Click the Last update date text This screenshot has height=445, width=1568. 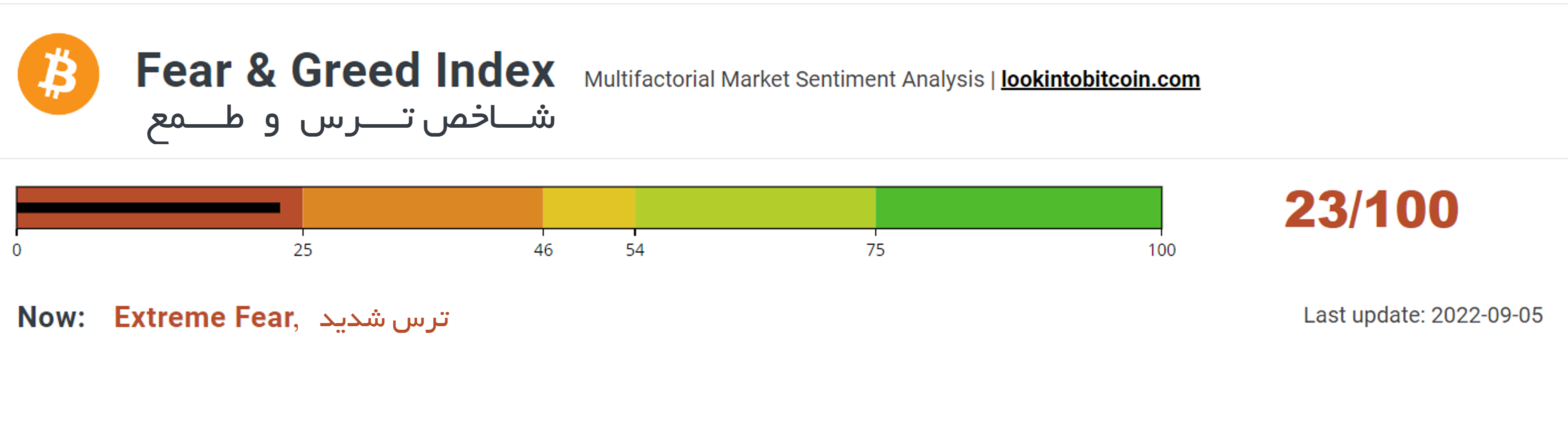[1423, 316]
